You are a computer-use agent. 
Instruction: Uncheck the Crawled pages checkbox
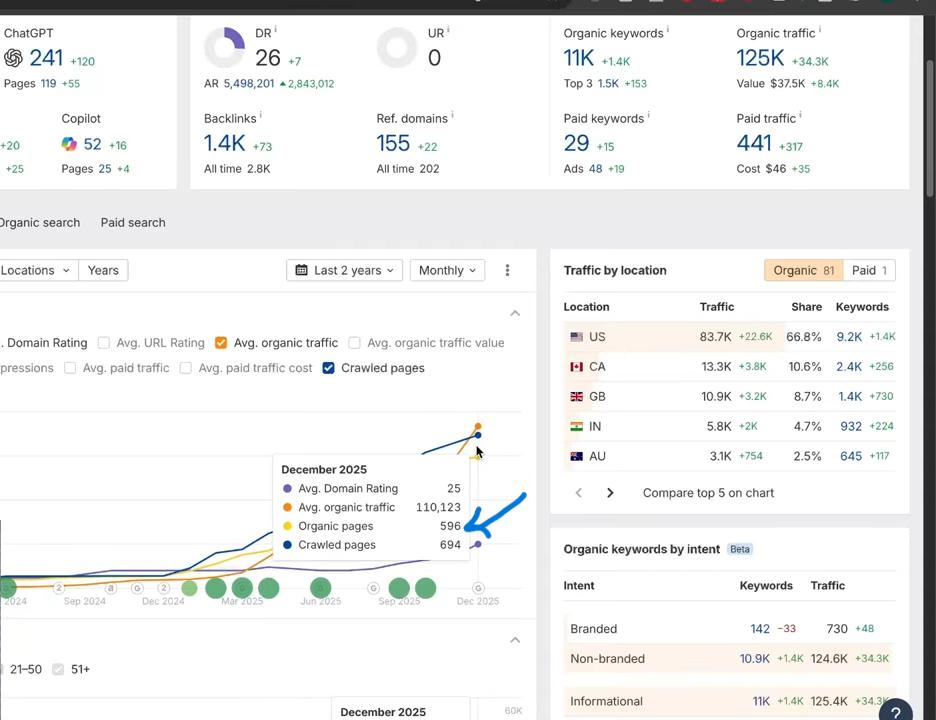tap(328, 368)
